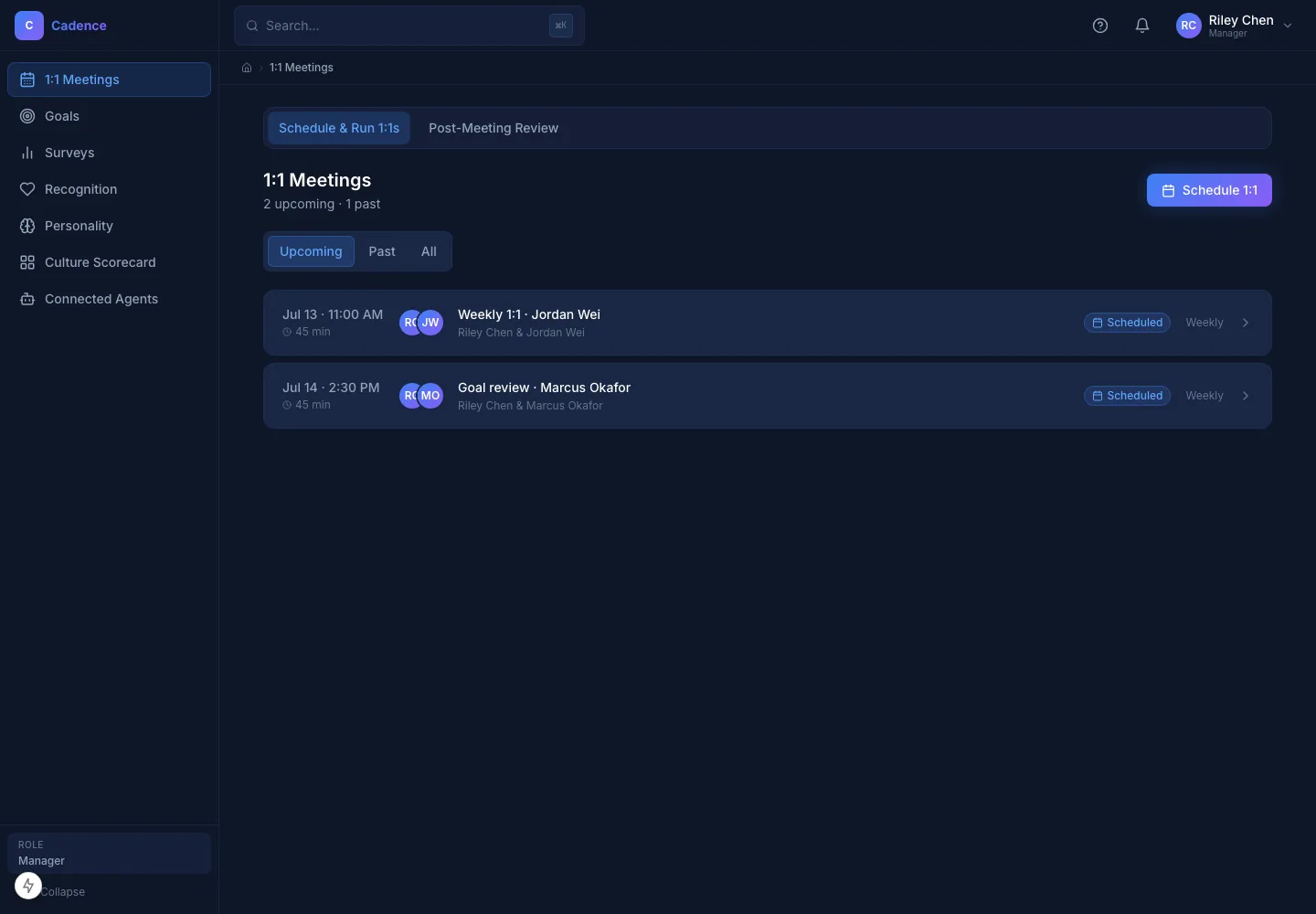Expand the Weekly 1:1 Jordan Wei row chevron

coord(1246,323)
